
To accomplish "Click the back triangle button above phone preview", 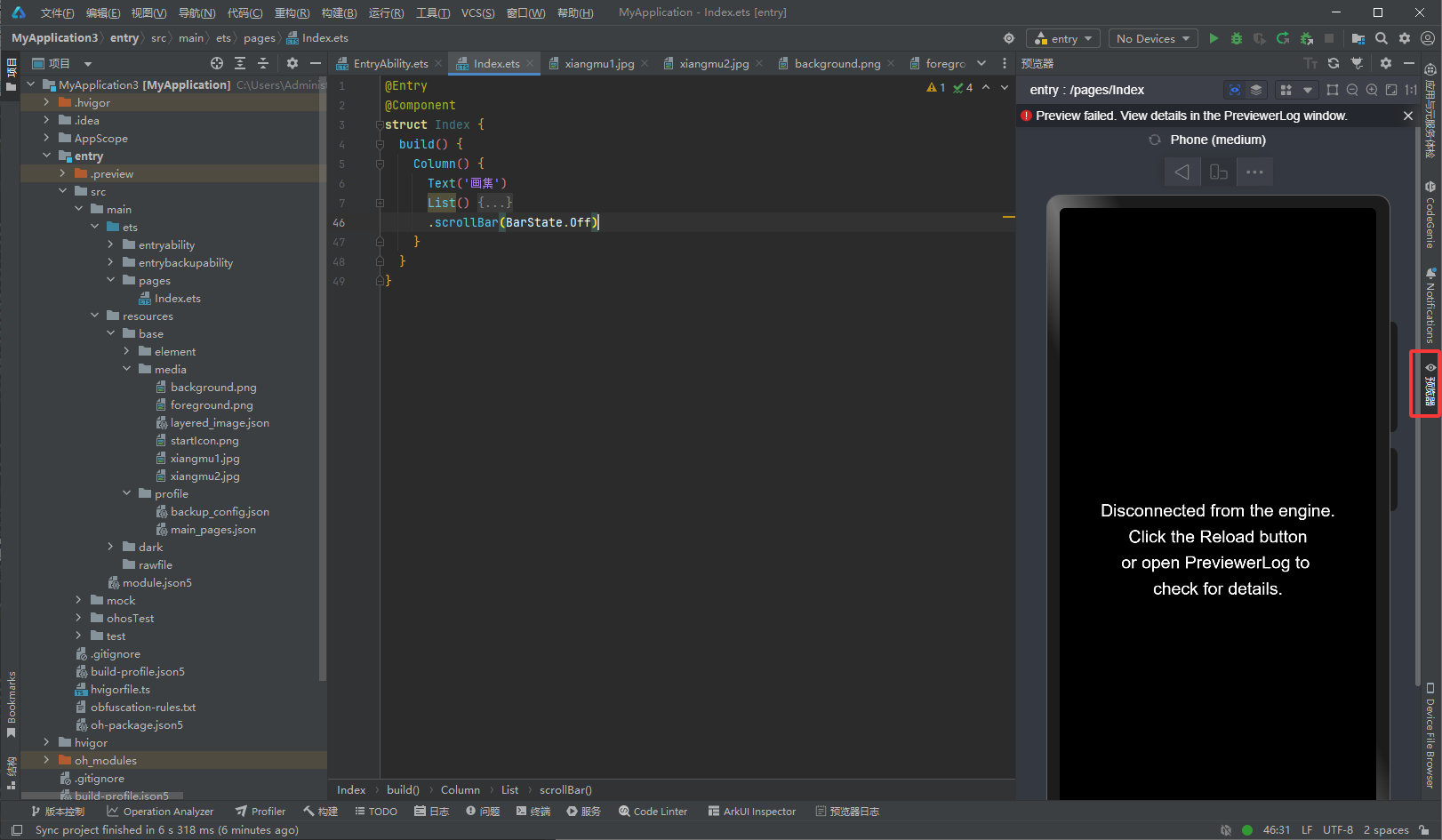I will (x=1182, y=172).
